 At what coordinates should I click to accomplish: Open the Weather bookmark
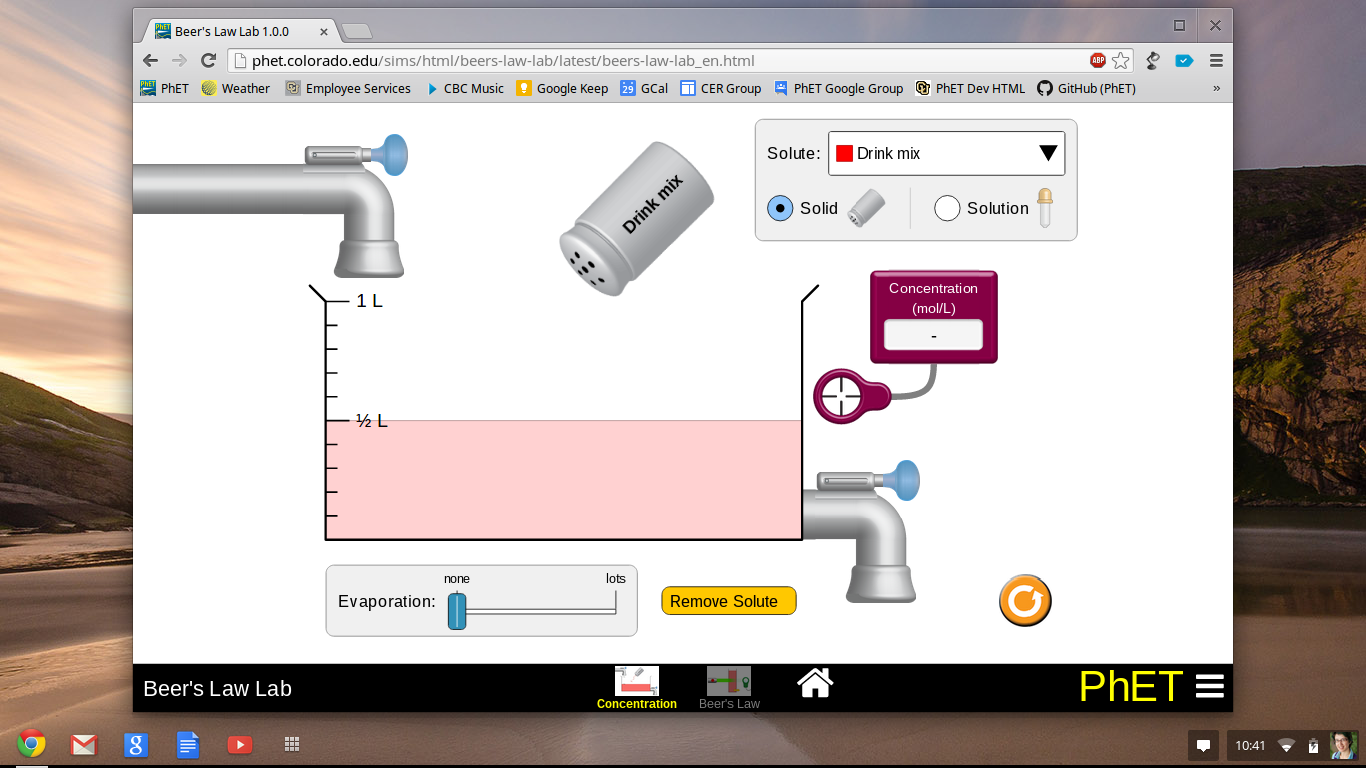pos(235,88)
